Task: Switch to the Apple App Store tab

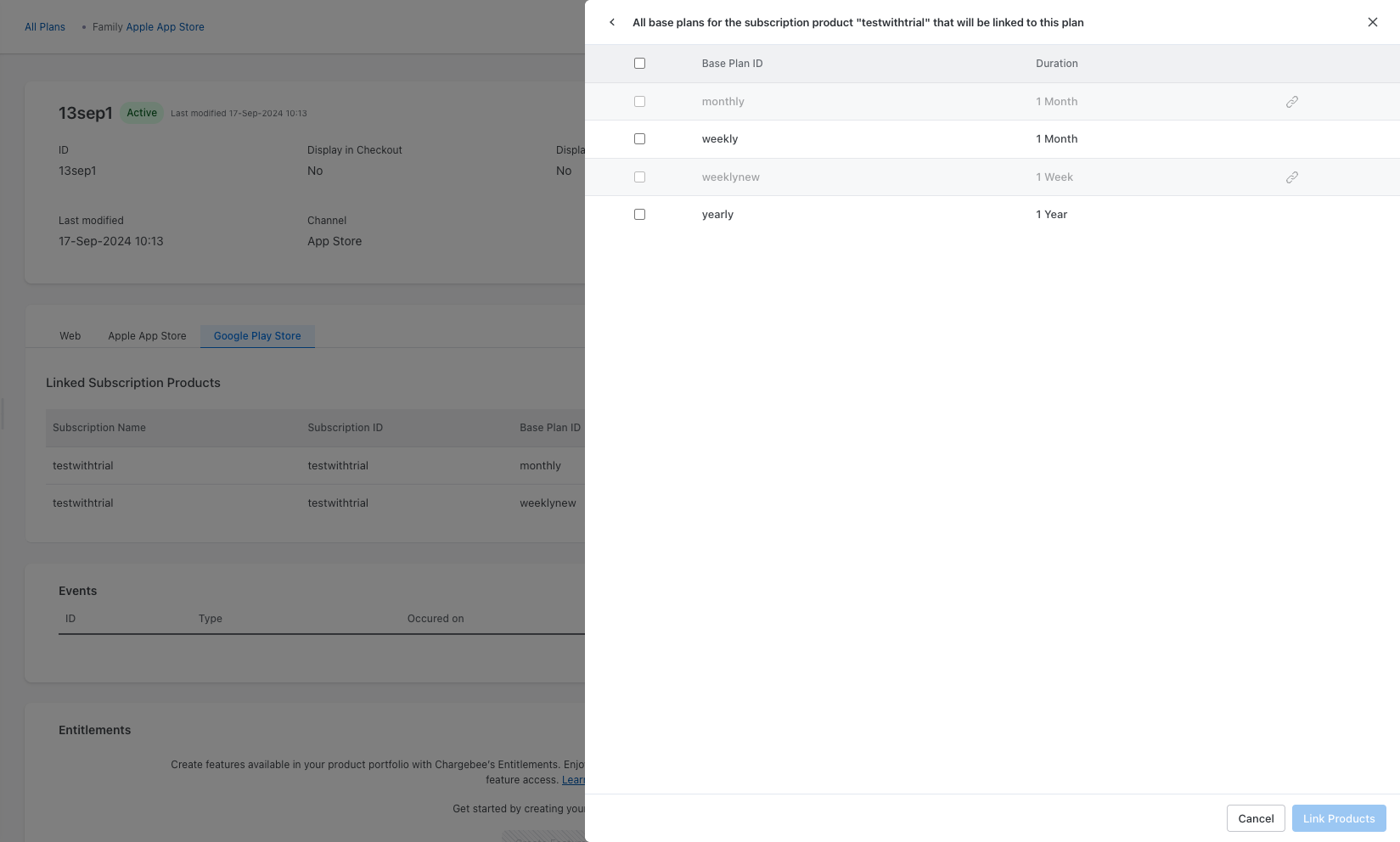Action: coord(147,336)
